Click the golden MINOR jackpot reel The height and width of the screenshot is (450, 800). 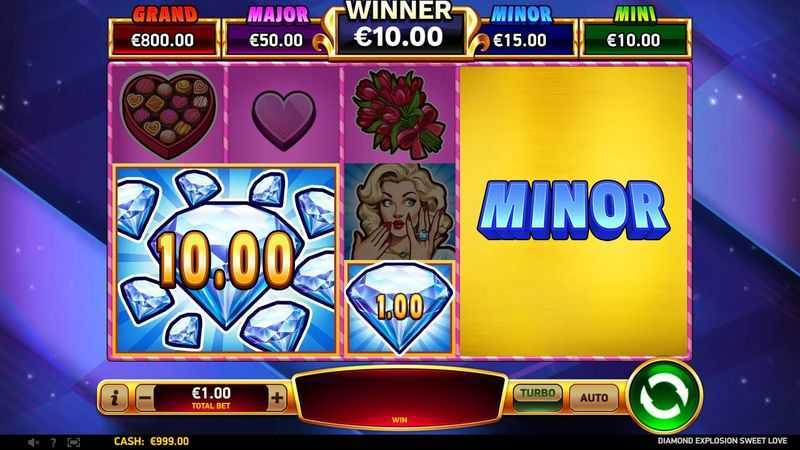573,210
